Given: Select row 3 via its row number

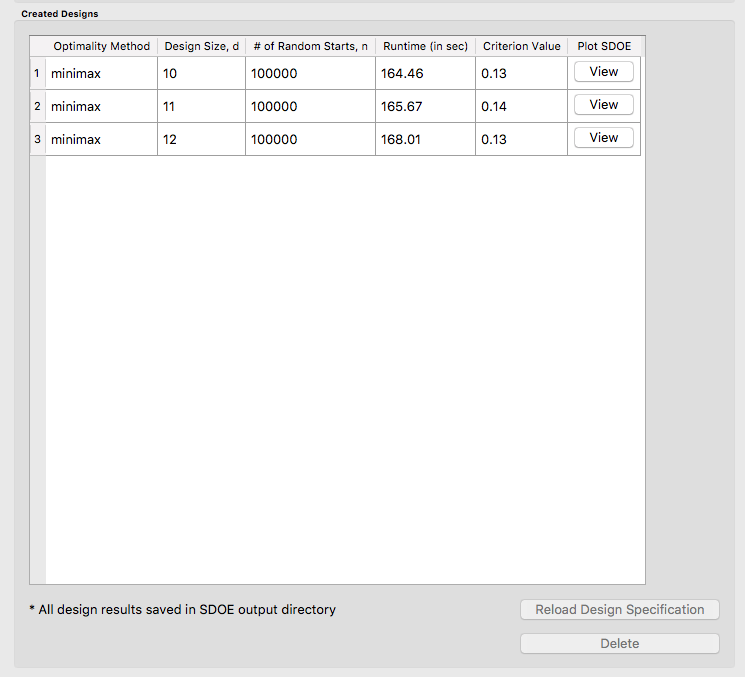Looking at the screenshot, I should click(x=37, y=139).
